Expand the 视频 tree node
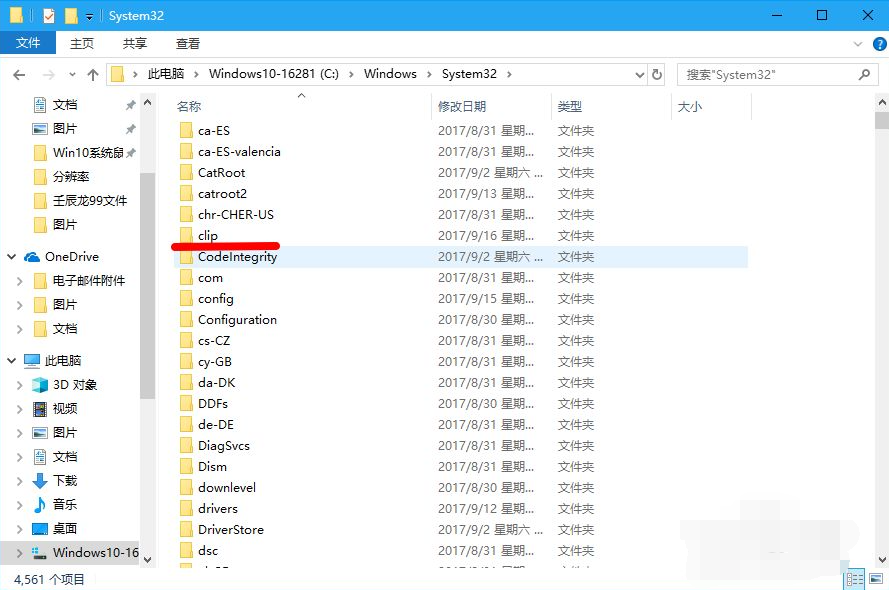 pyautogui.click(x=19, y=409)
